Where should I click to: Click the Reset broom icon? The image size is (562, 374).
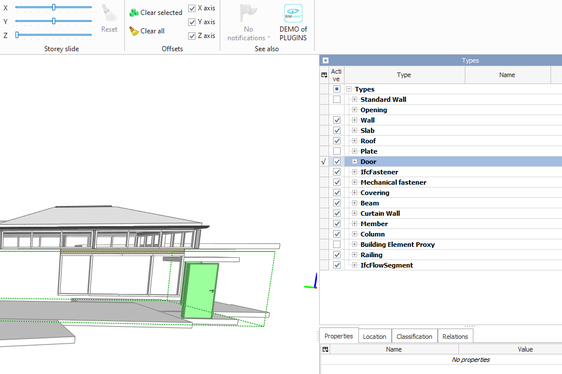tap(109, 13)
